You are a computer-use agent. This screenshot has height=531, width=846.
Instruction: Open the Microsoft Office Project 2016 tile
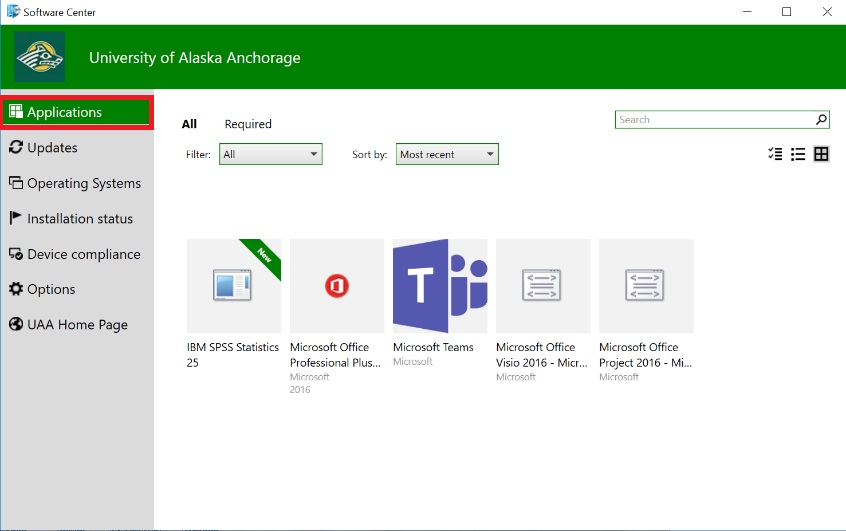click(x=645, y=286)
